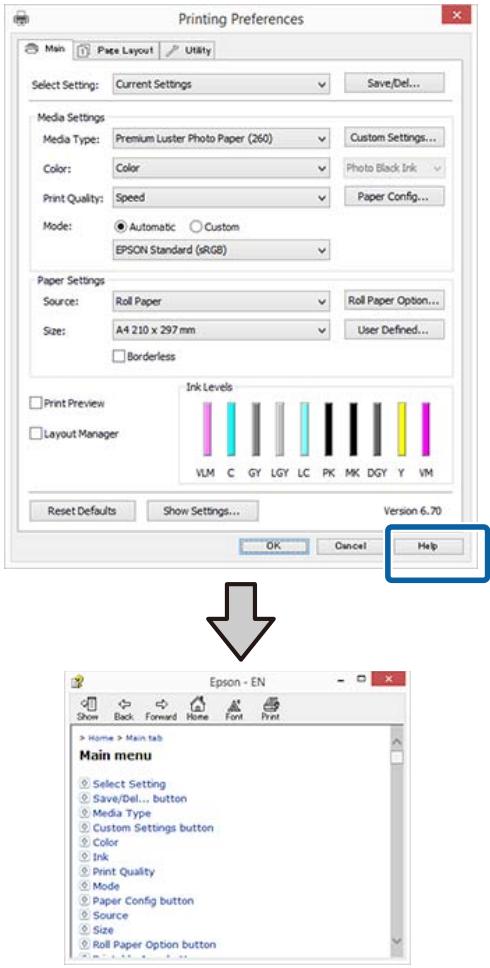Click the help window scrollbar up arrow
490x968 pixels.
point(397,740)
